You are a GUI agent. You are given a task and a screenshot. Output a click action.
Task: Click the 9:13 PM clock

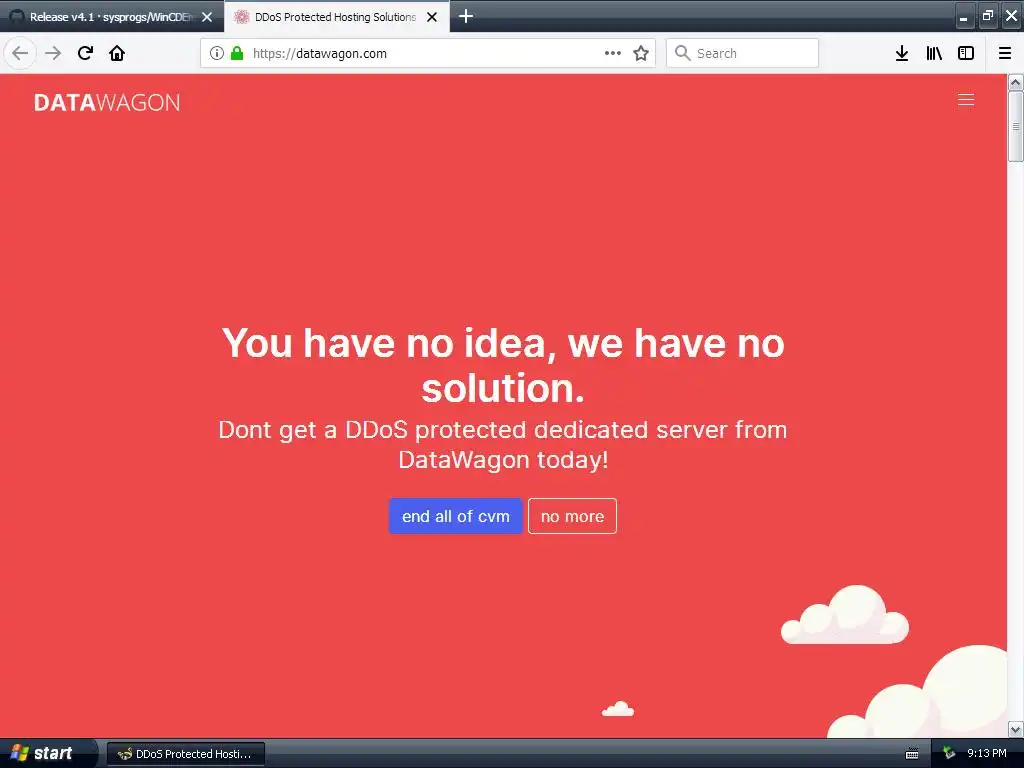[x=987, y=754]
